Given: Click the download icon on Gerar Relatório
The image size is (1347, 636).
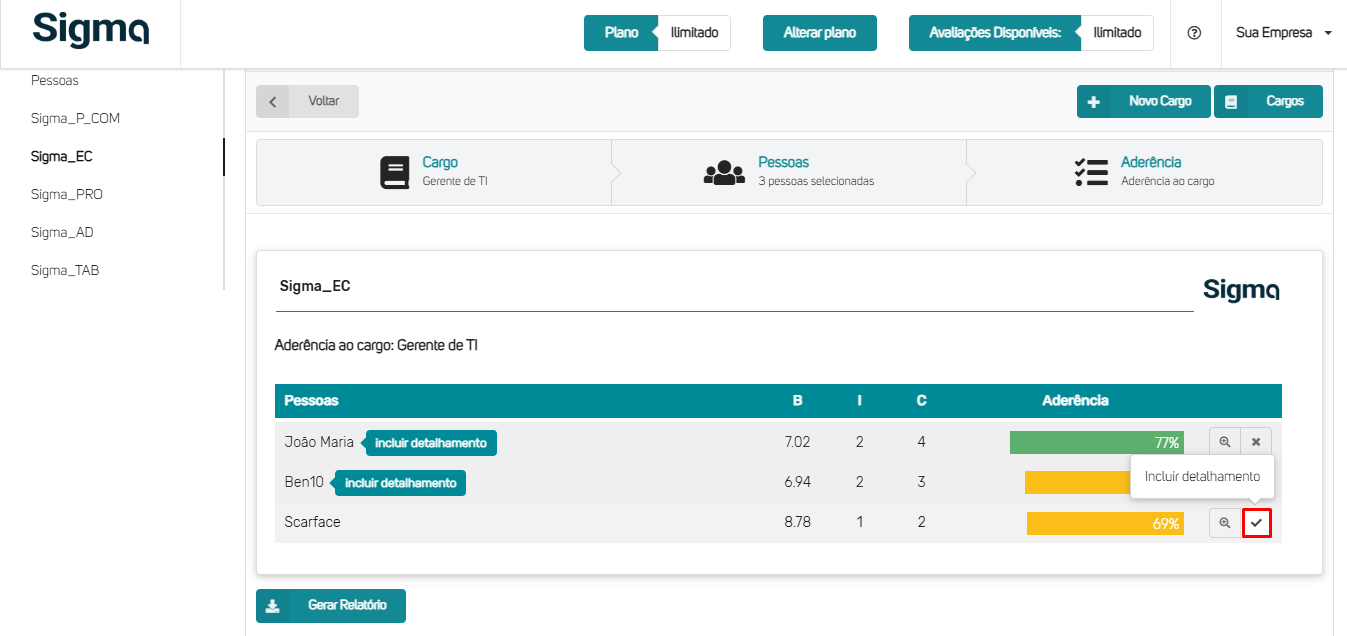Looking at the screenshot, I should (273, 606).
